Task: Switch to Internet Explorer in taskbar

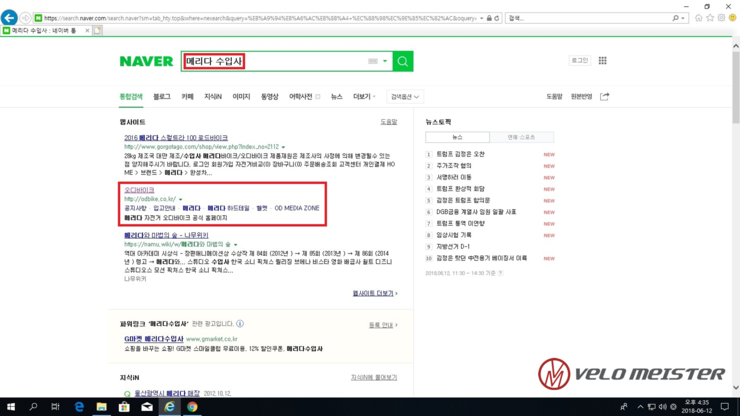Action: (x=169, y=407)
